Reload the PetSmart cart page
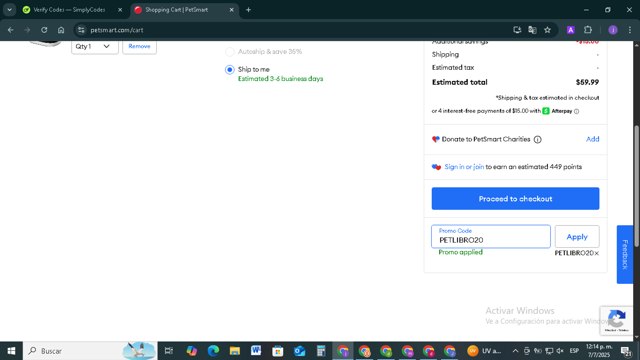This screenshot has height=360, width=640. 44,30
